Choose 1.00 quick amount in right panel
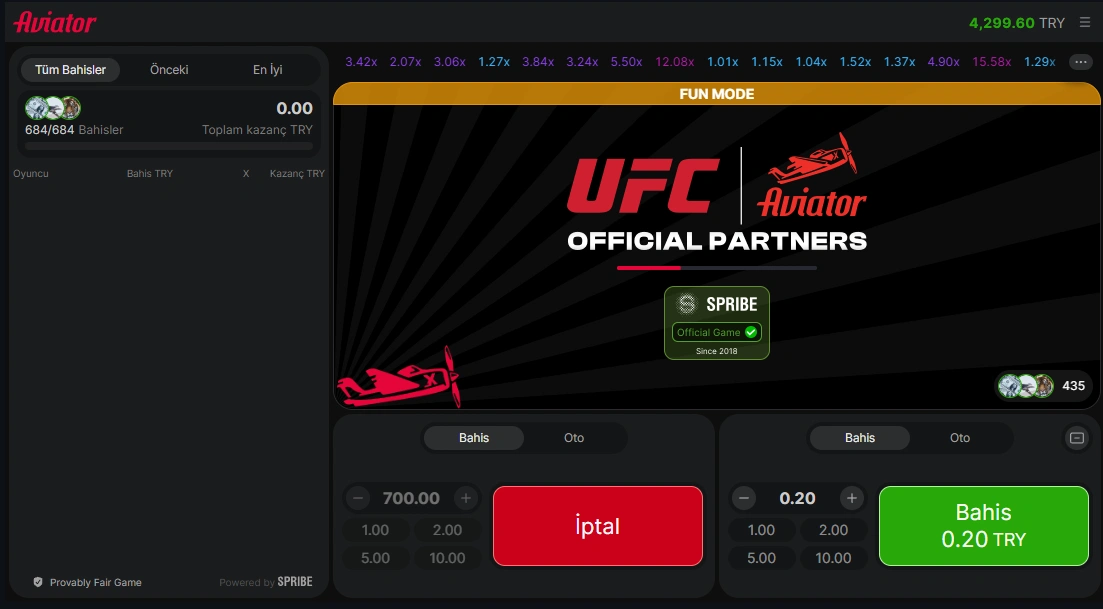 (761, 530)
